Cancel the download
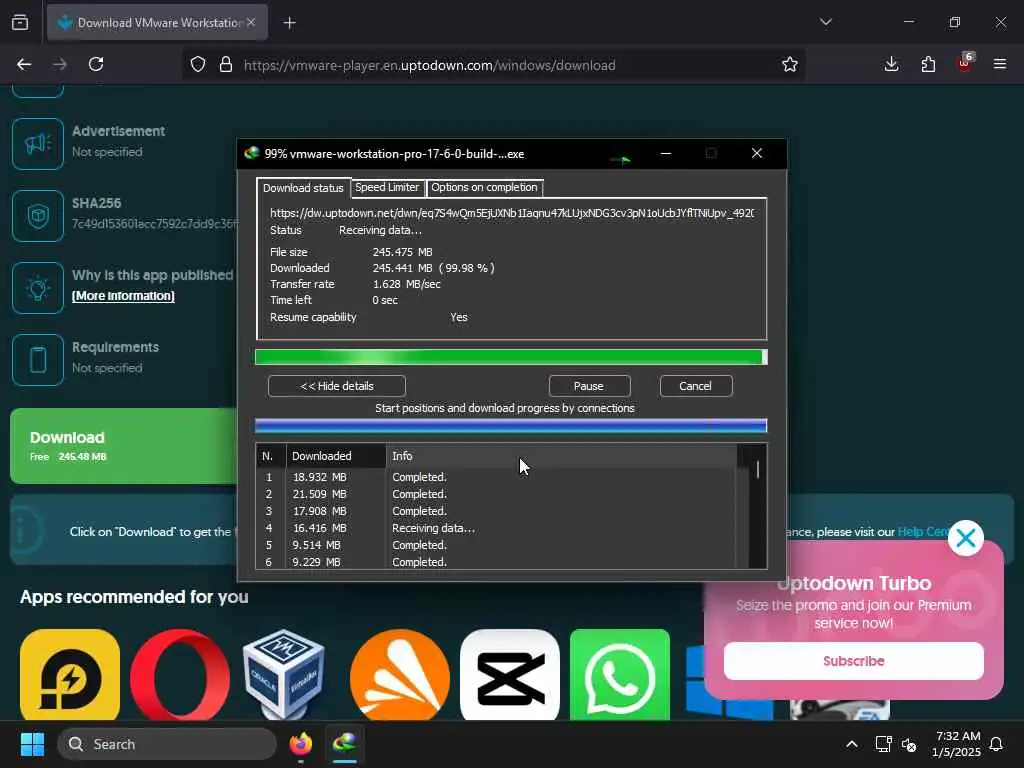The height and width of the screenshot is (768, 1024). click(696, 386)
